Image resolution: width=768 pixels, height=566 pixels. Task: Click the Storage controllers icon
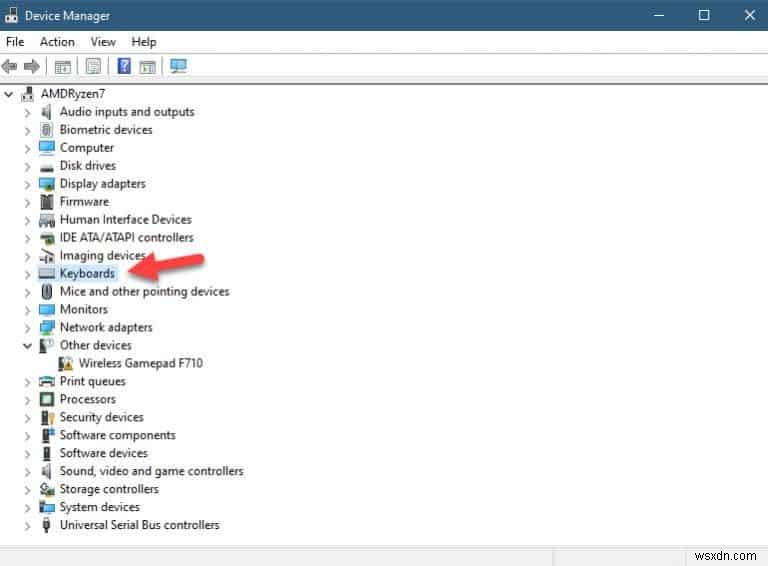click(x=47, y=489)
